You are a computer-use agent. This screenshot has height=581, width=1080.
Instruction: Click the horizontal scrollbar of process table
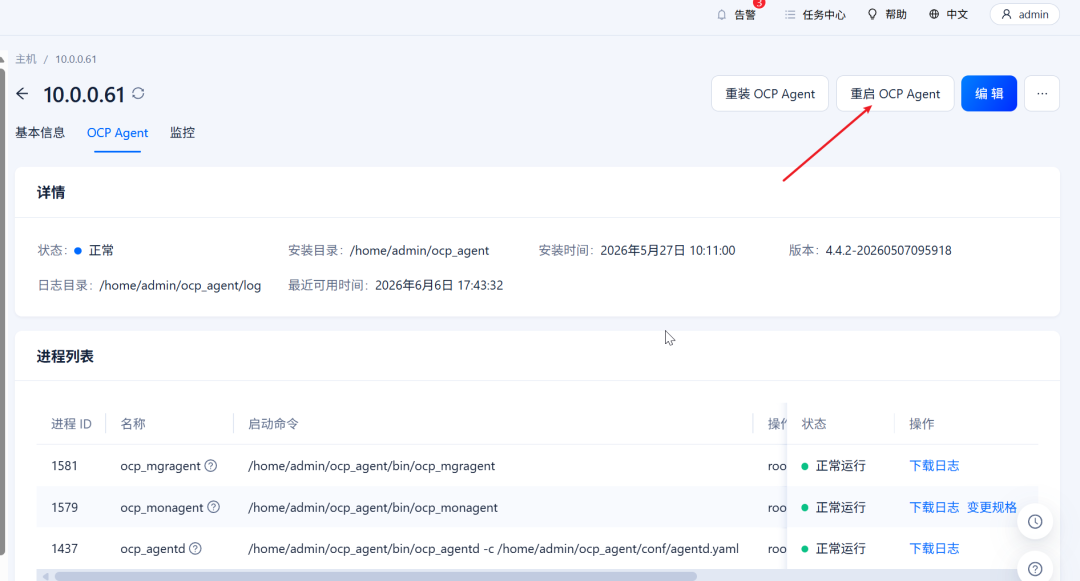375,576
